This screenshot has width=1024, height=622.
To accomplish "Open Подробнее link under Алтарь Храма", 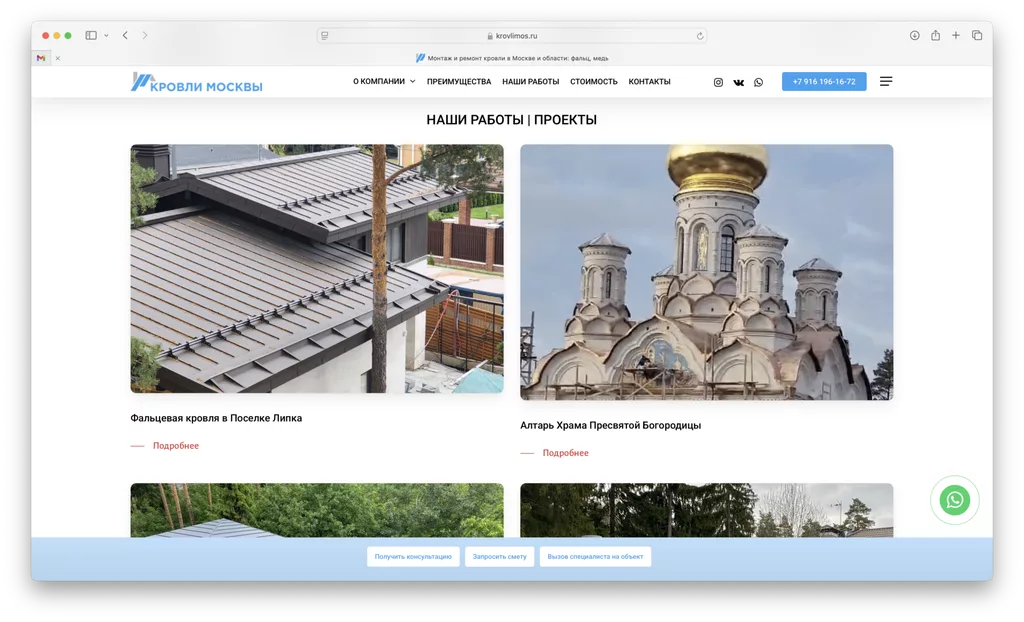I will [x=566, y=453].
